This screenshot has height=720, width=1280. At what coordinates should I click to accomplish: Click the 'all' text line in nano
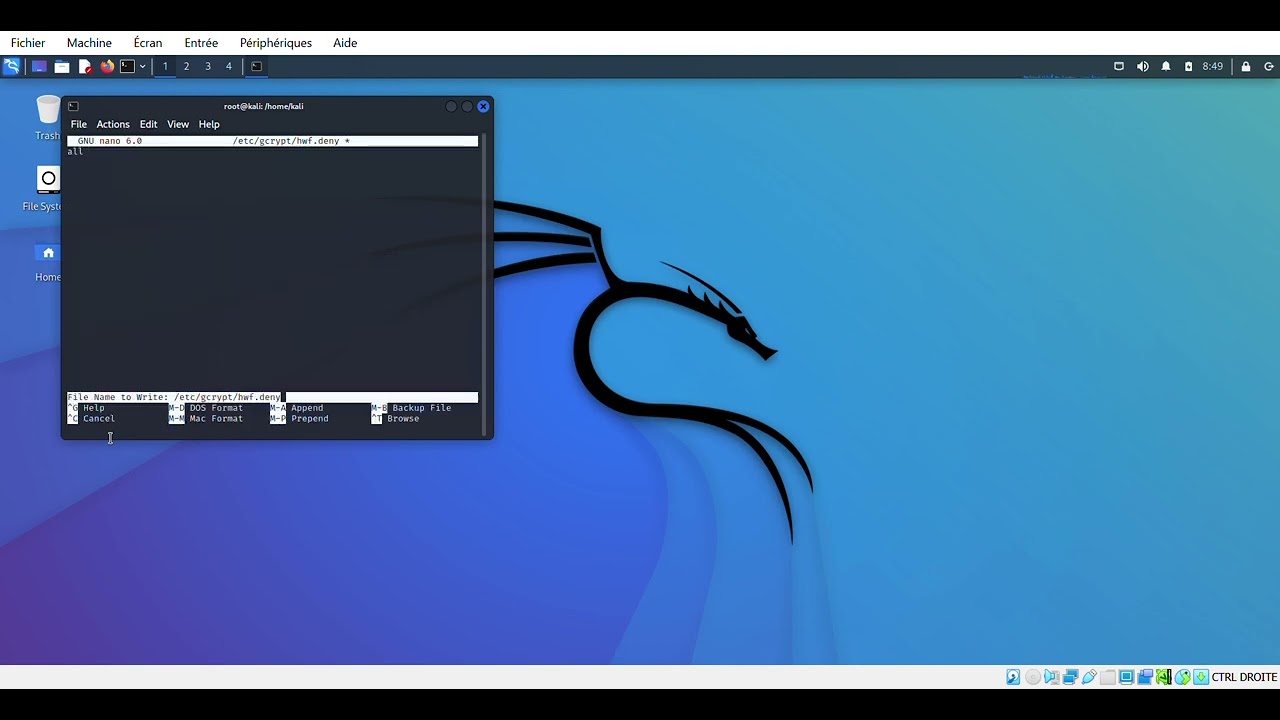coord(75,152)
